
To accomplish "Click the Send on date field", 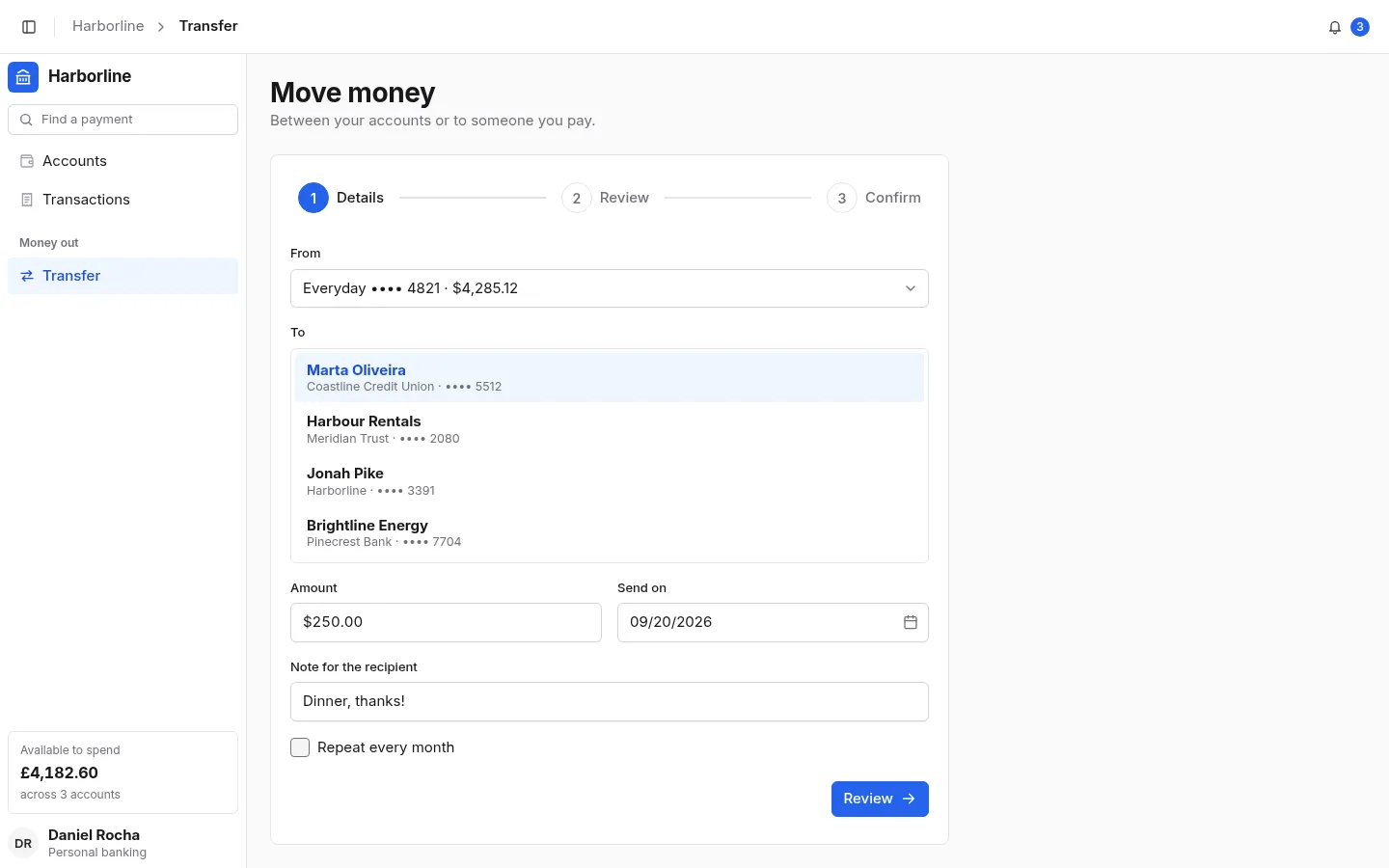I will point(773,622).
